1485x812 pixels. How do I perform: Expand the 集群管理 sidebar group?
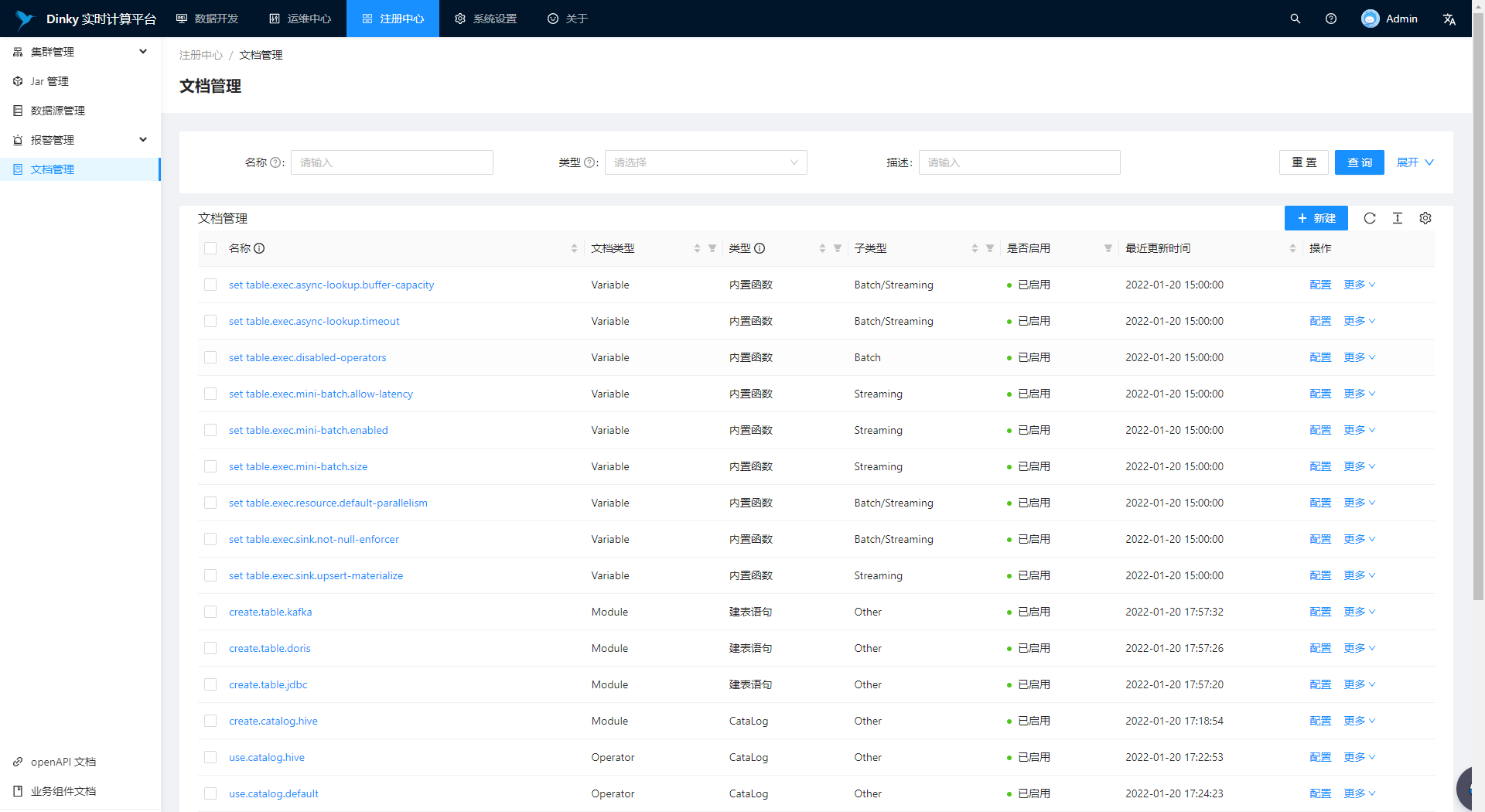point(80,52)
